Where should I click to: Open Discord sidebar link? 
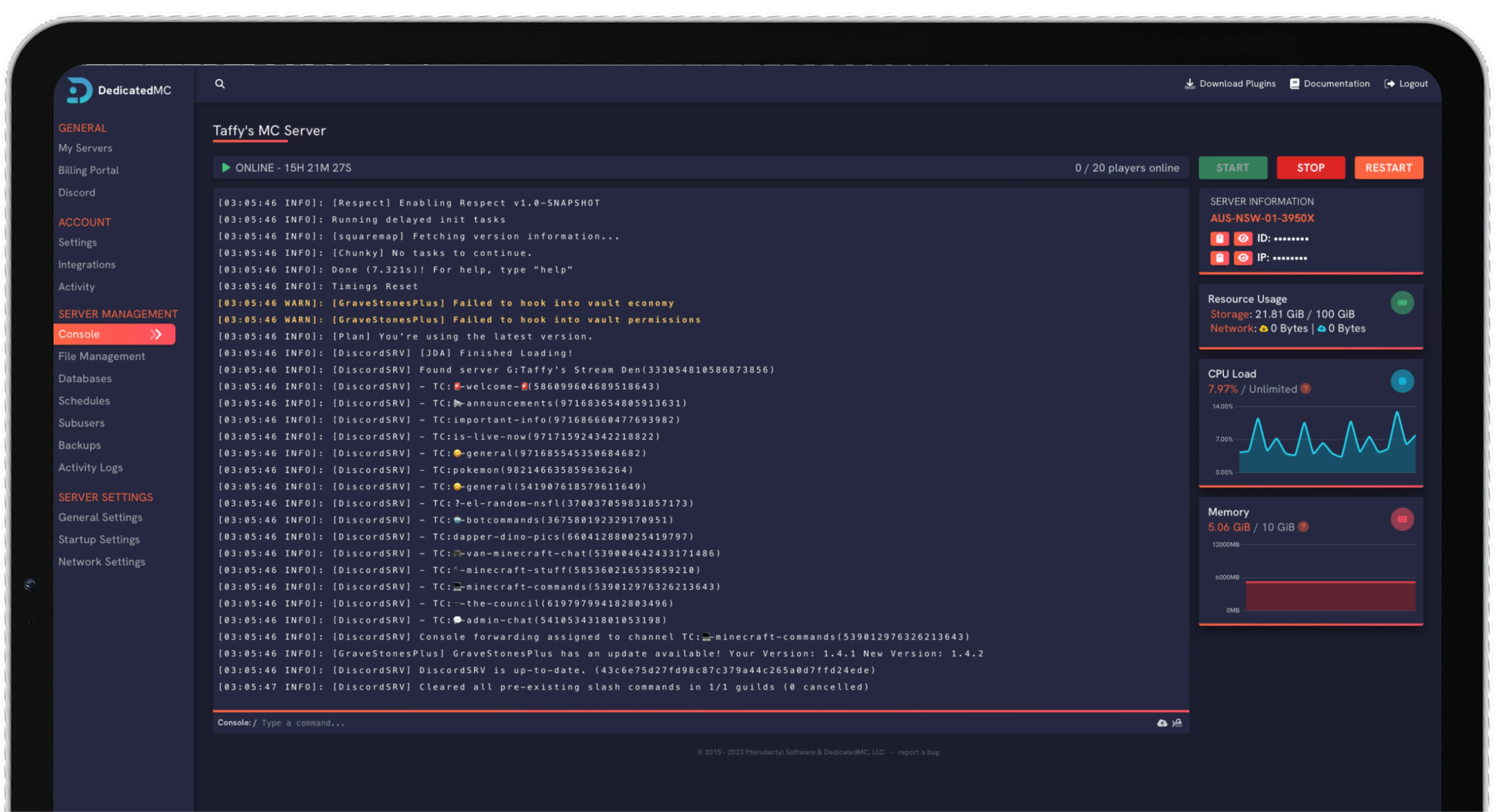click(x=76, y=193)
